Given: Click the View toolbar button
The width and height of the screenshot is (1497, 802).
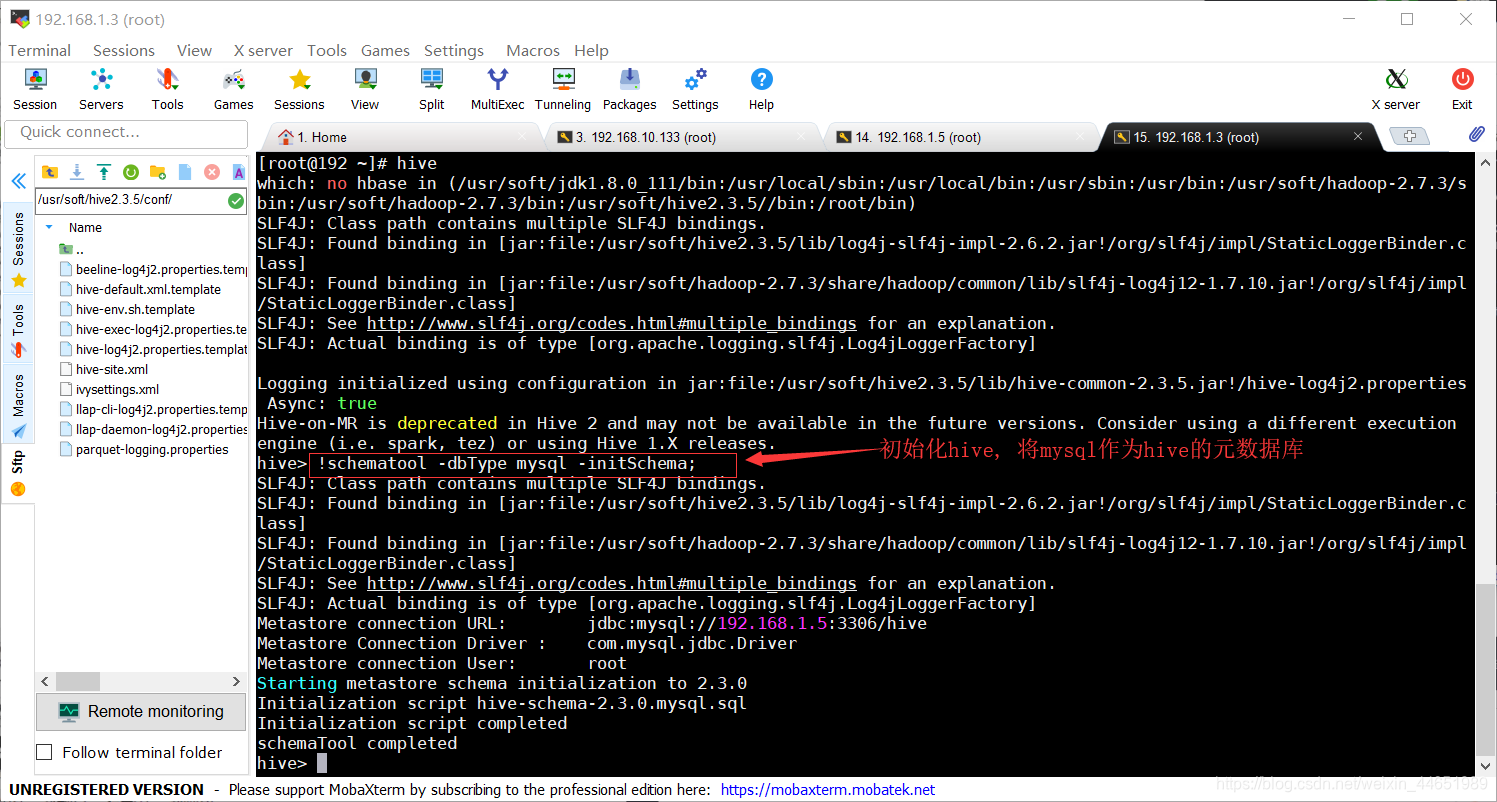Looking at the screenshot, I should [365, 89].
